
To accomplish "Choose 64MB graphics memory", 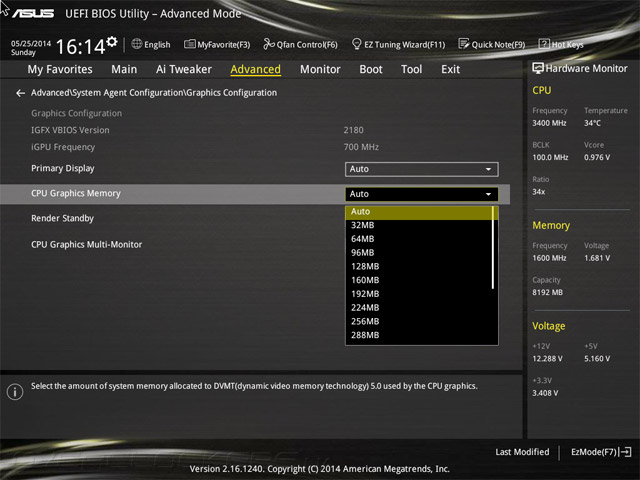I will point(419,239).
